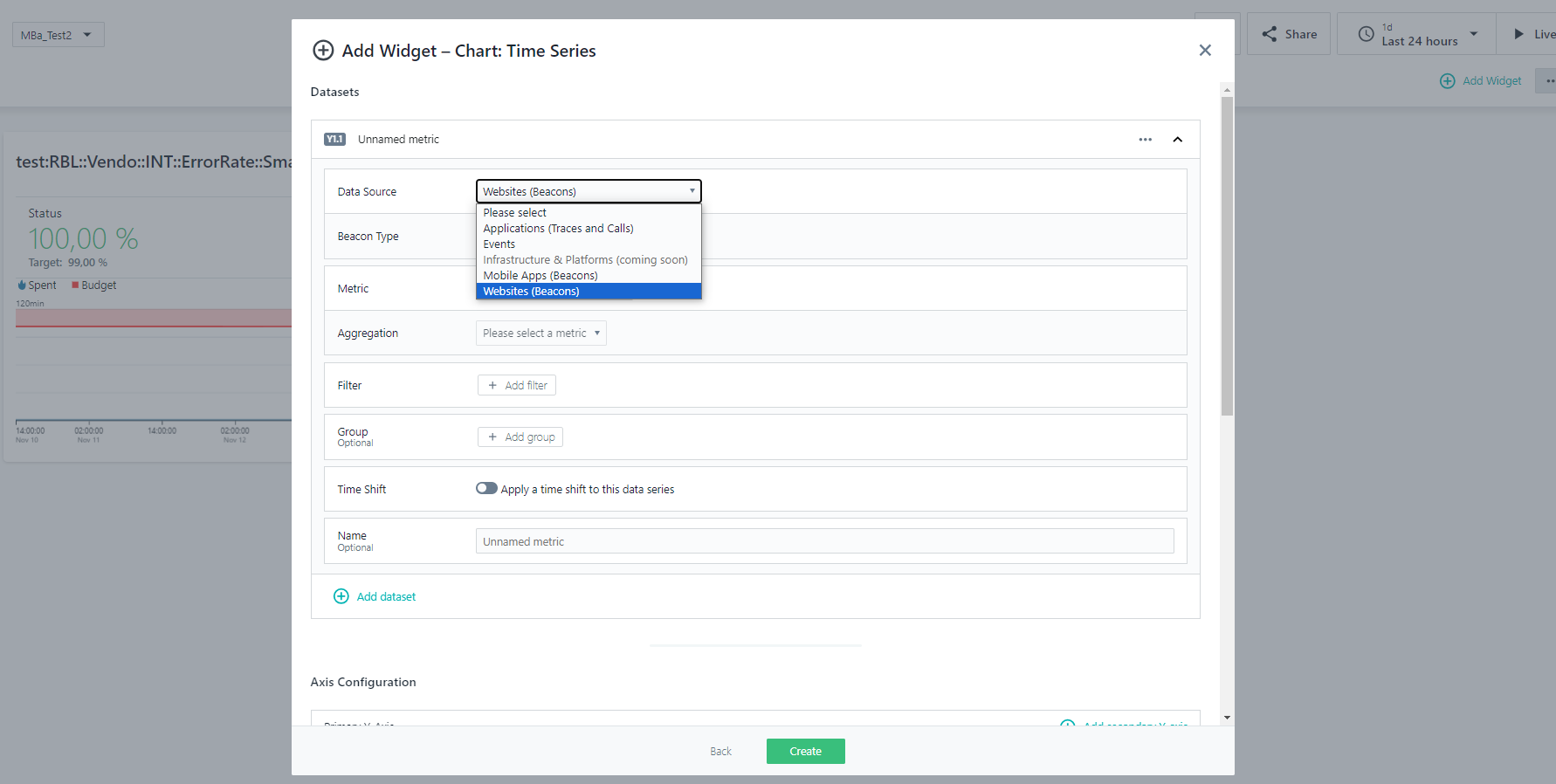This screenshot has height=784, width=1556.
Task: Open the Data Source dropdown
Action: [x=589, y=191]
